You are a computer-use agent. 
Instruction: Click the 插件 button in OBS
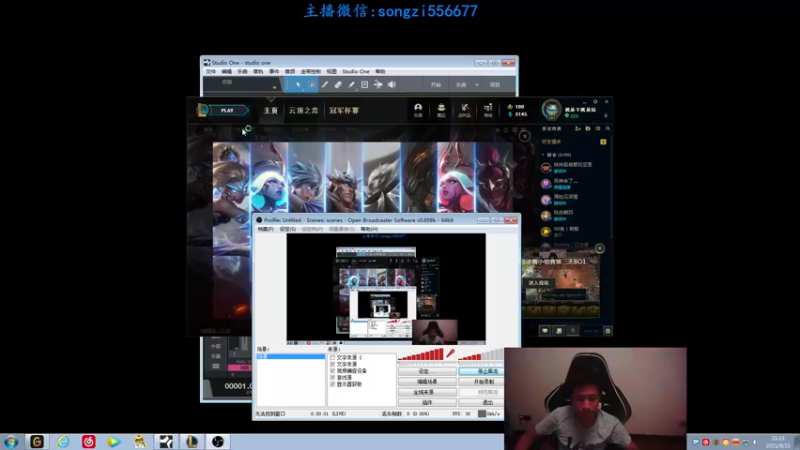427,403
